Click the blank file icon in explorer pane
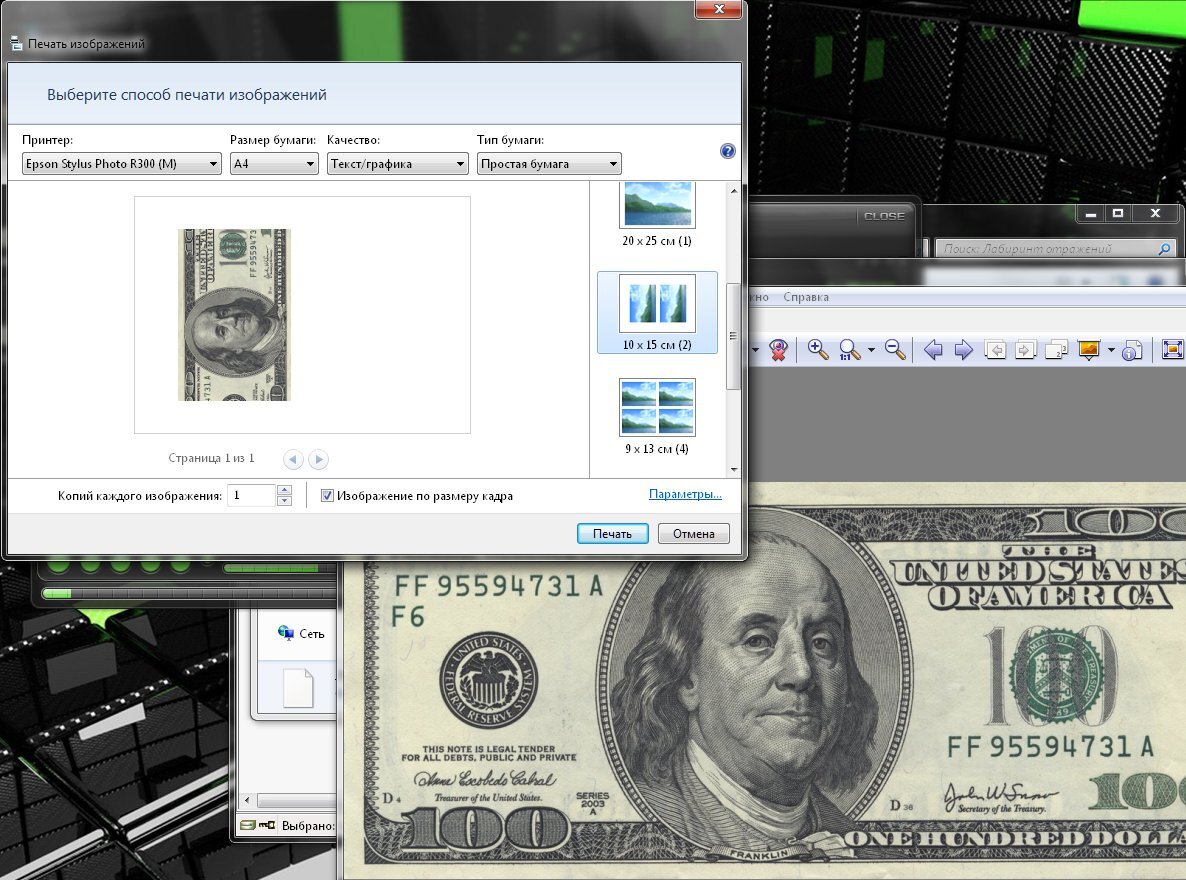This screenshot has width=1186, height=880. [x=298, y=688]
